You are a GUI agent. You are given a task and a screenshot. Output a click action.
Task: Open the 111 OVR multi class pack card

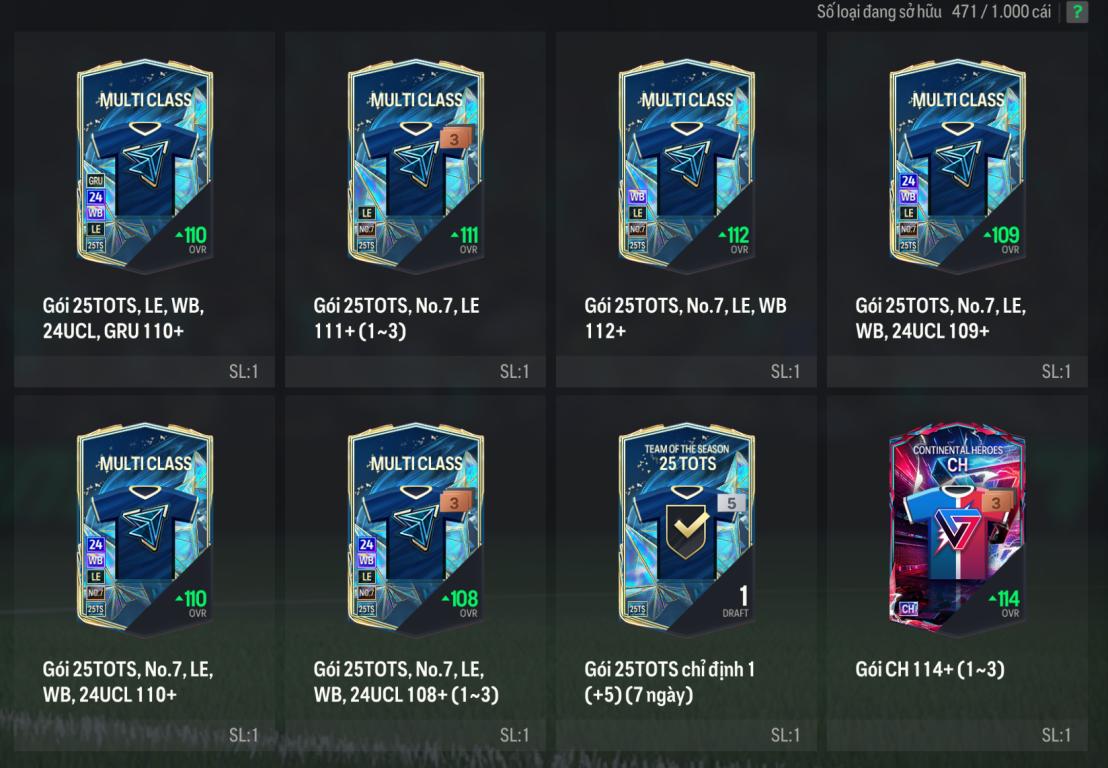[x=416, y=166]
